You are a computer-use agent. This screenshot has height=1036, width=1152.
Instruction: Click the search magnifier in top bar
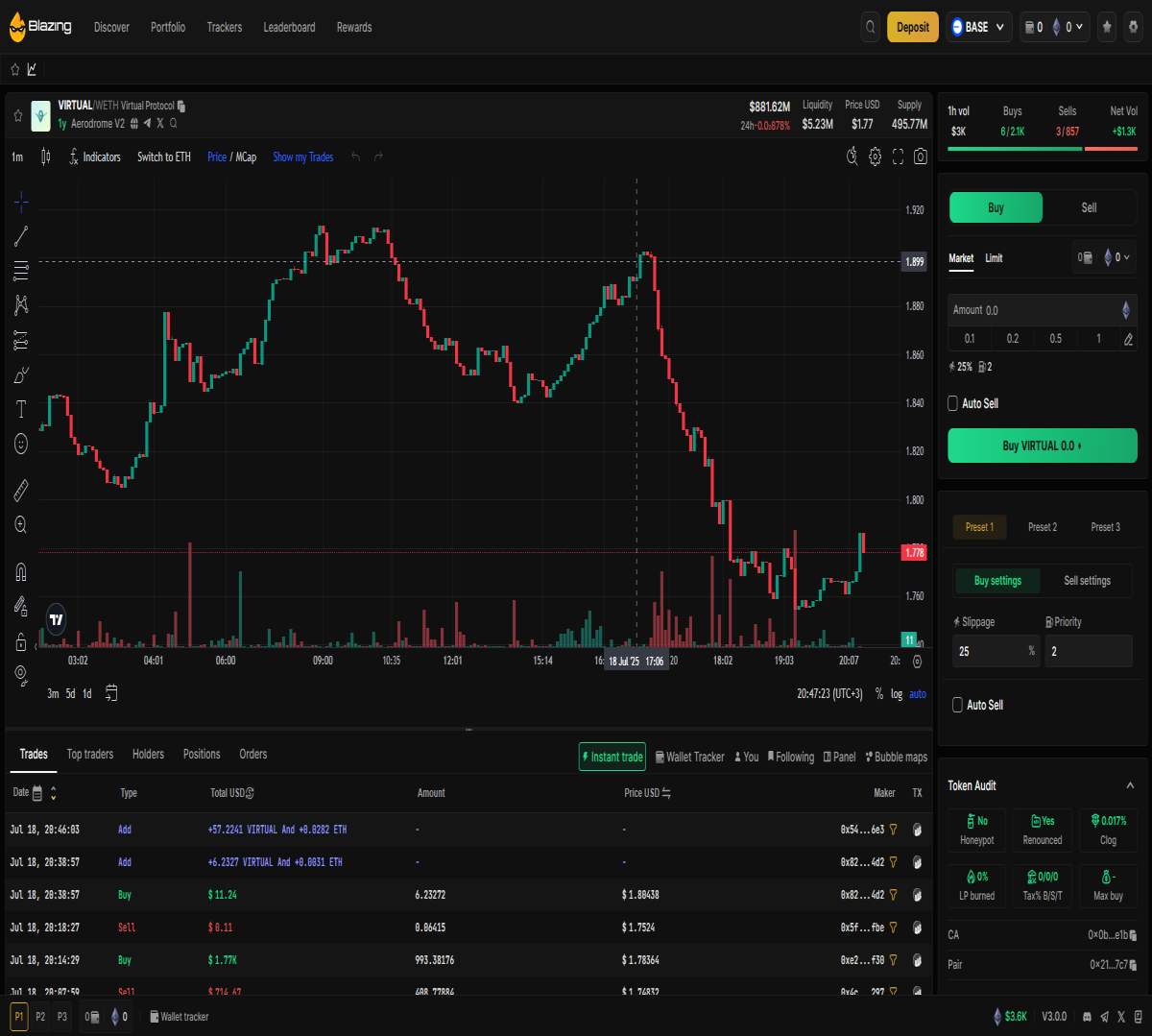871,27
